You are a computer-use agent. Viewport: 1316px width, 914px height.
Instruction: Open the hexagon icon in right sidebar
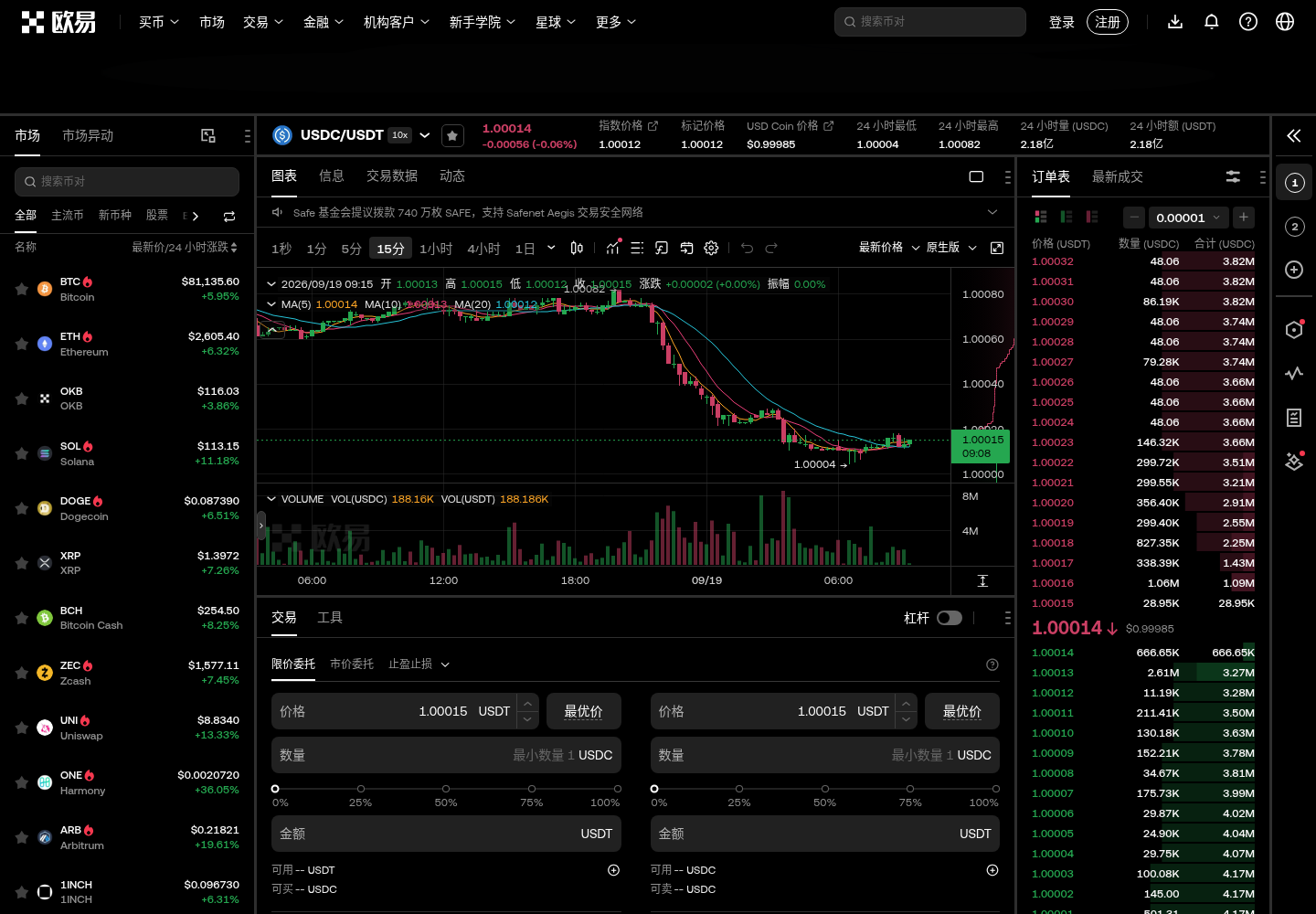coord(1294,330)
